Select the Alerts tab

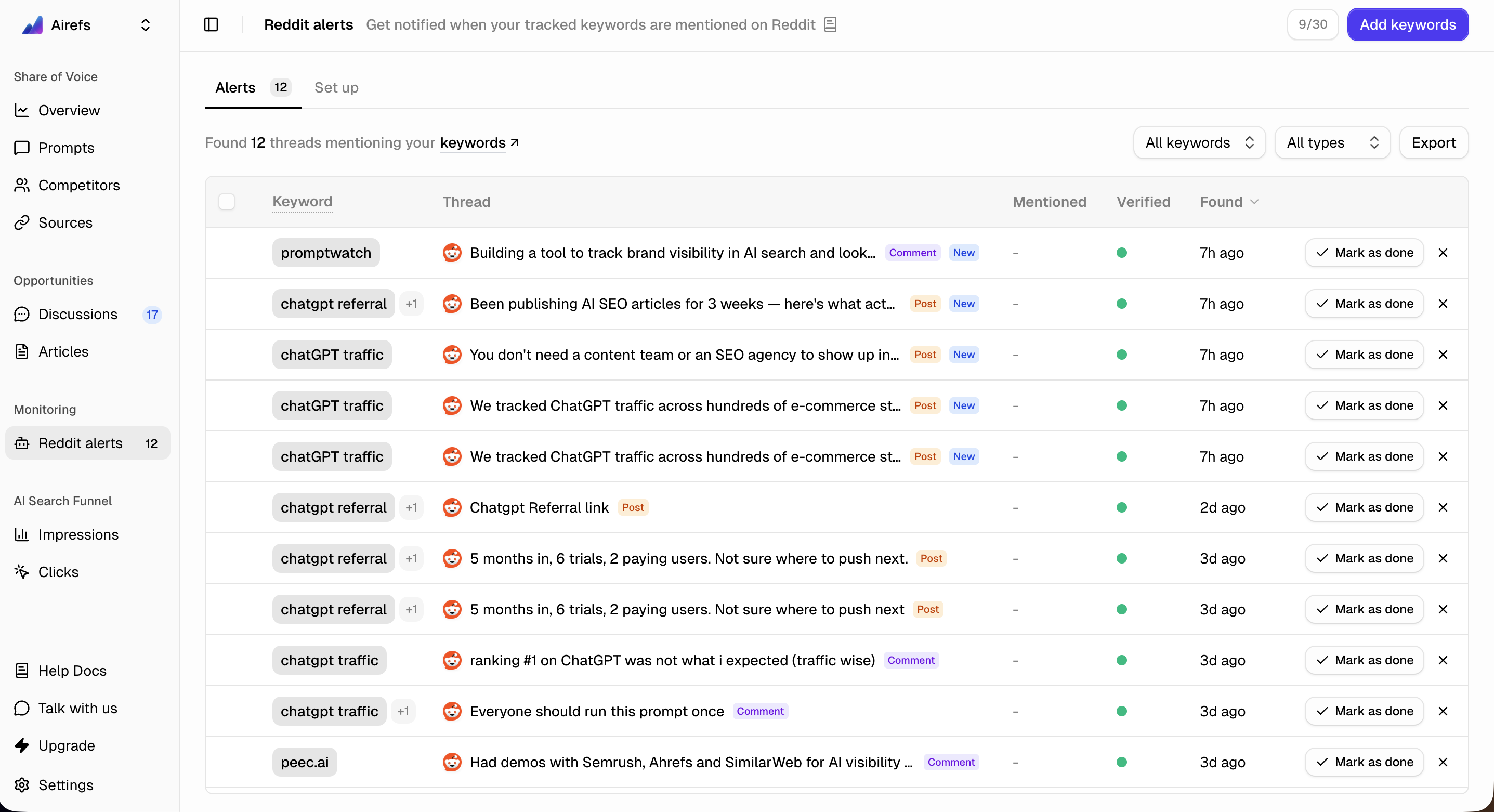[x=235, y=87]
